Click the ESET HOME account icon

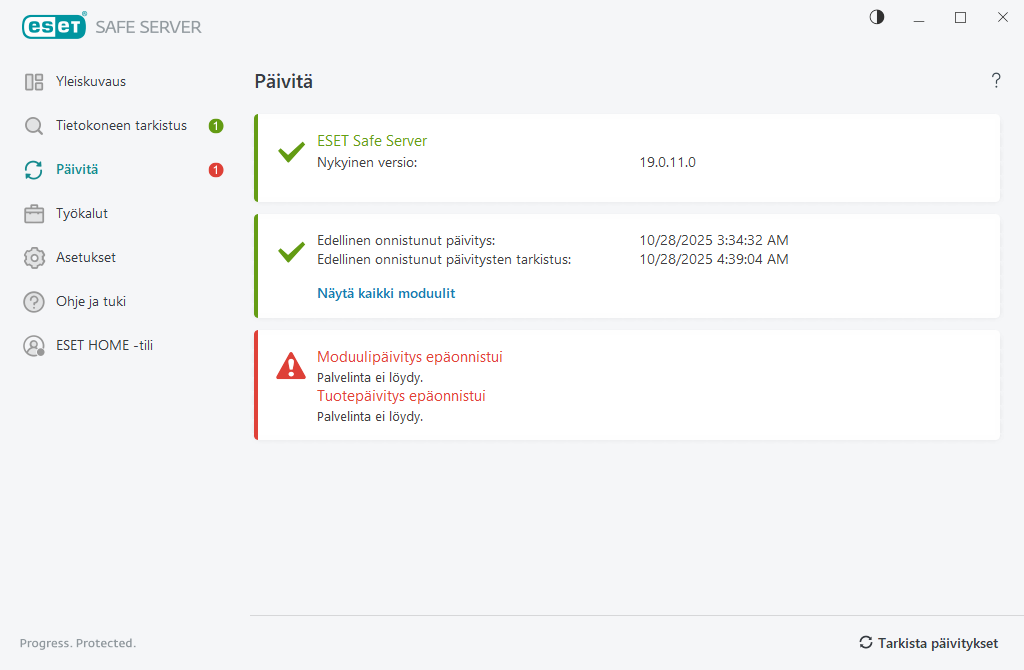34,346
